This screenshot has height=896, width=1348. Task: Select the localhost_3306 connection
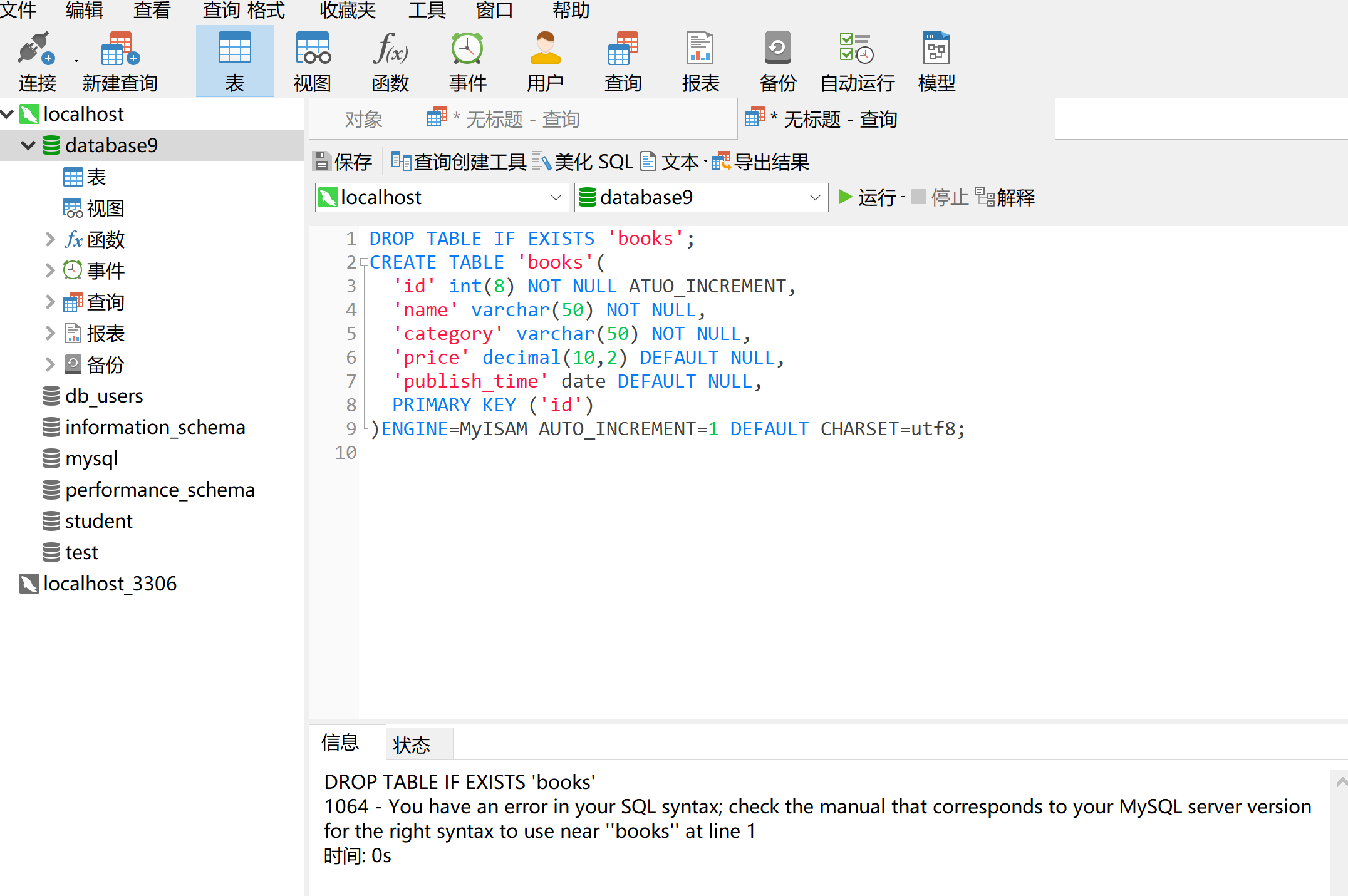tap(98, 584)
